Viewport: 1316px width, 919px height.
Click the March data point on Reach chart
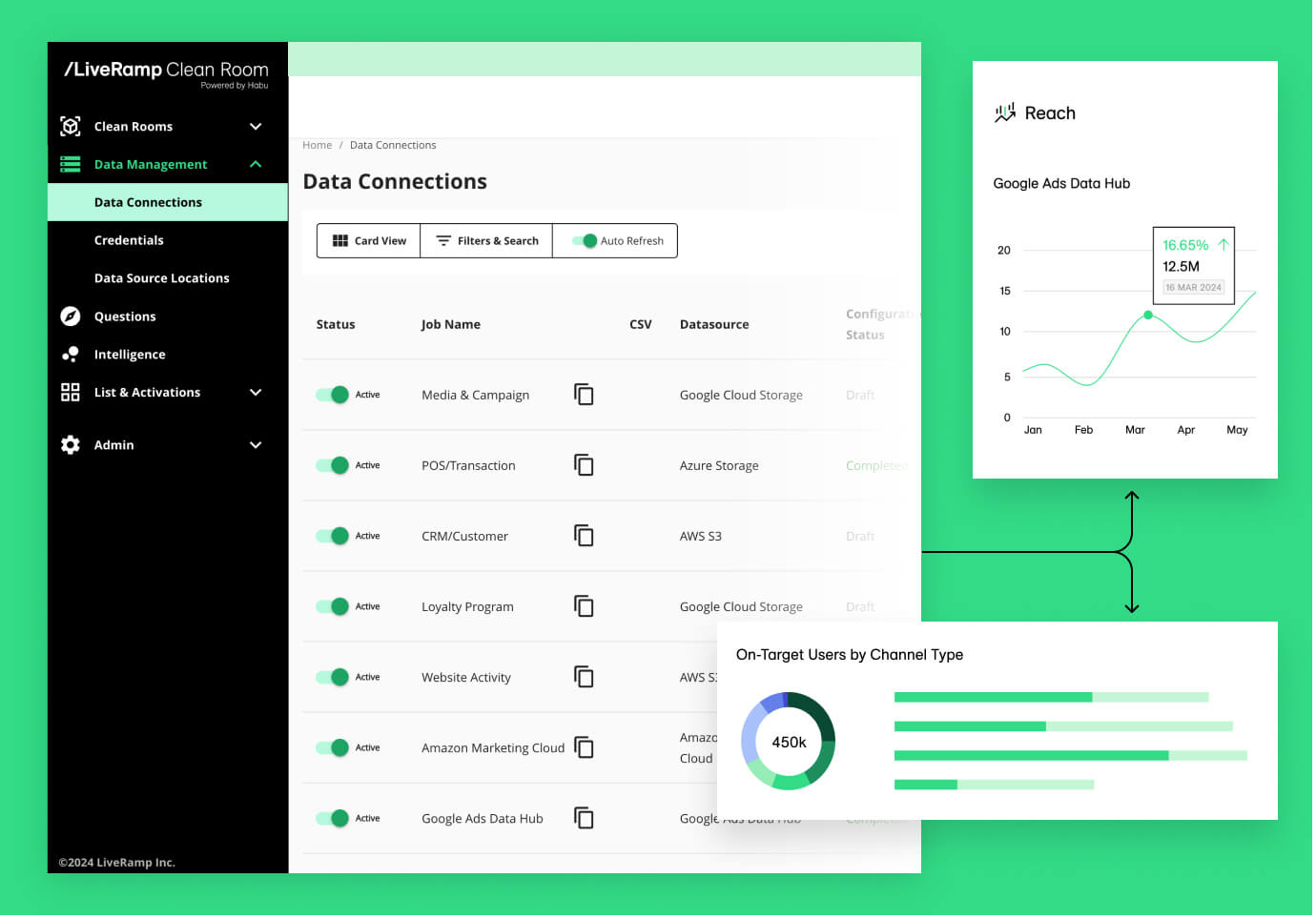point(1149,316)
